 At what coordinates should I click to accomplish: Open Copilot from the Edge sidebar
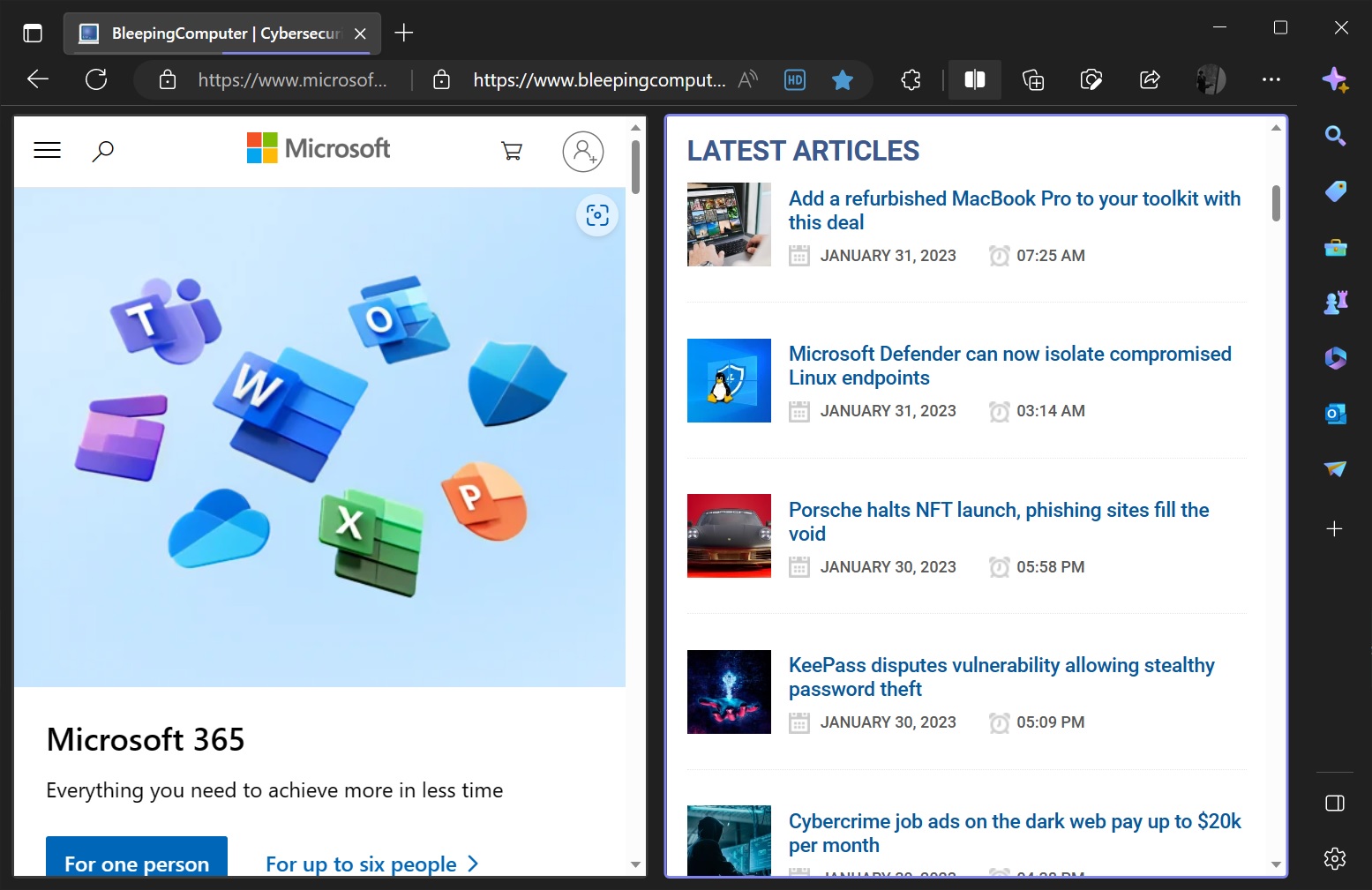[1335, 80]
